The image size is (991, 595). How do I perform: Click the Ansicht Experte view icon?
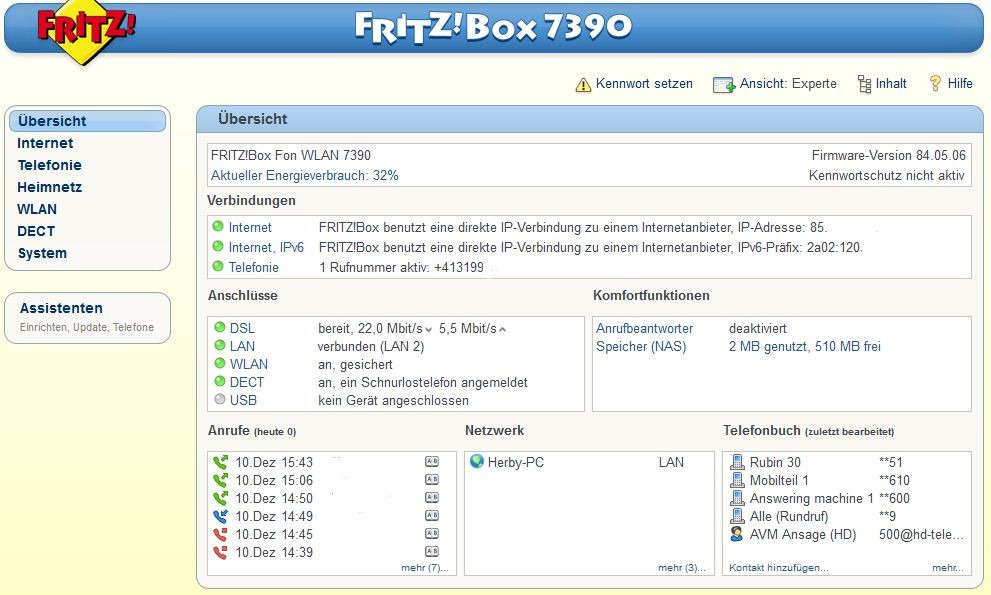pyautogui.click(x=724, y=85)
